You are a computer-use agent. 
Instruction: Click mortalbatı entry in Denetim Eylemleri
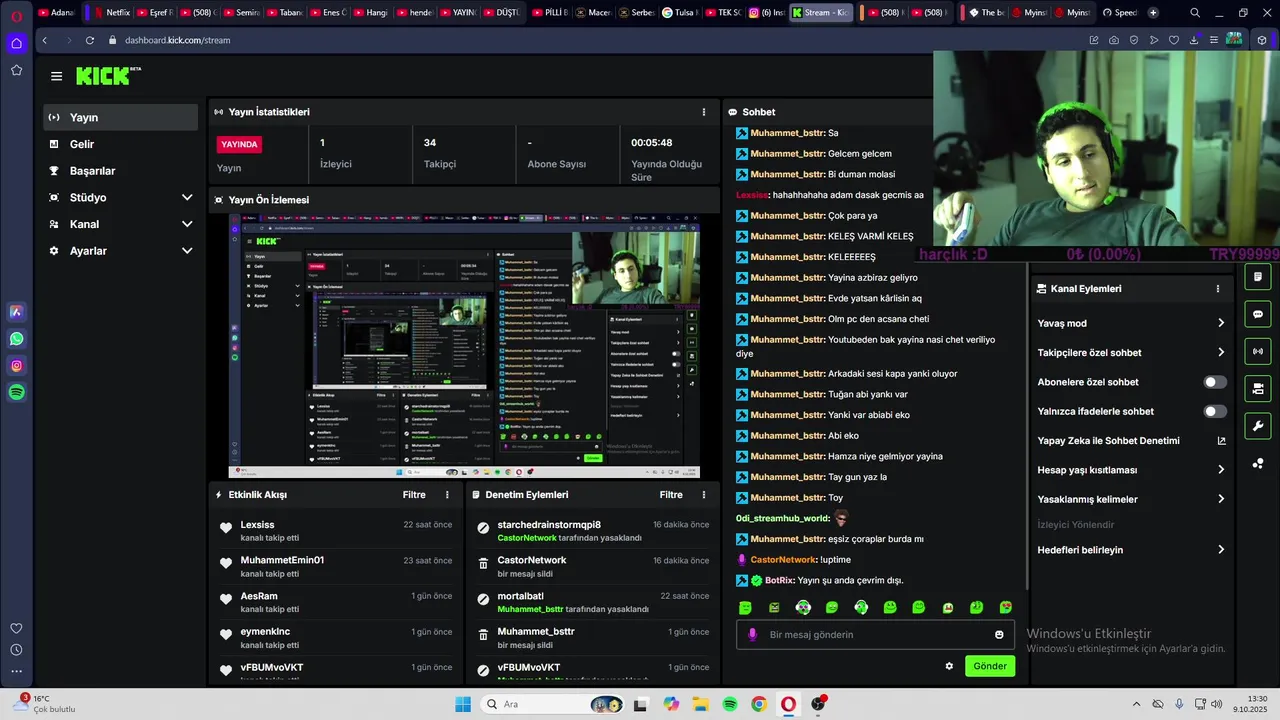(592, 602)
